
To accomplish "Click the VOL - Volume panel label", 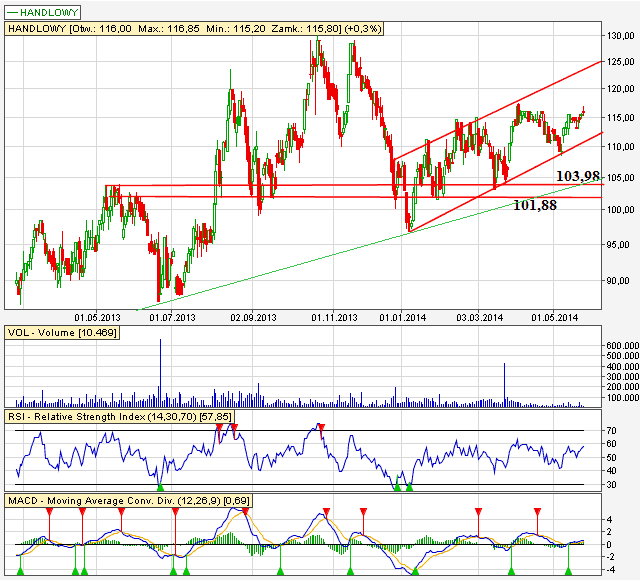I will click(x=62, y=332).
